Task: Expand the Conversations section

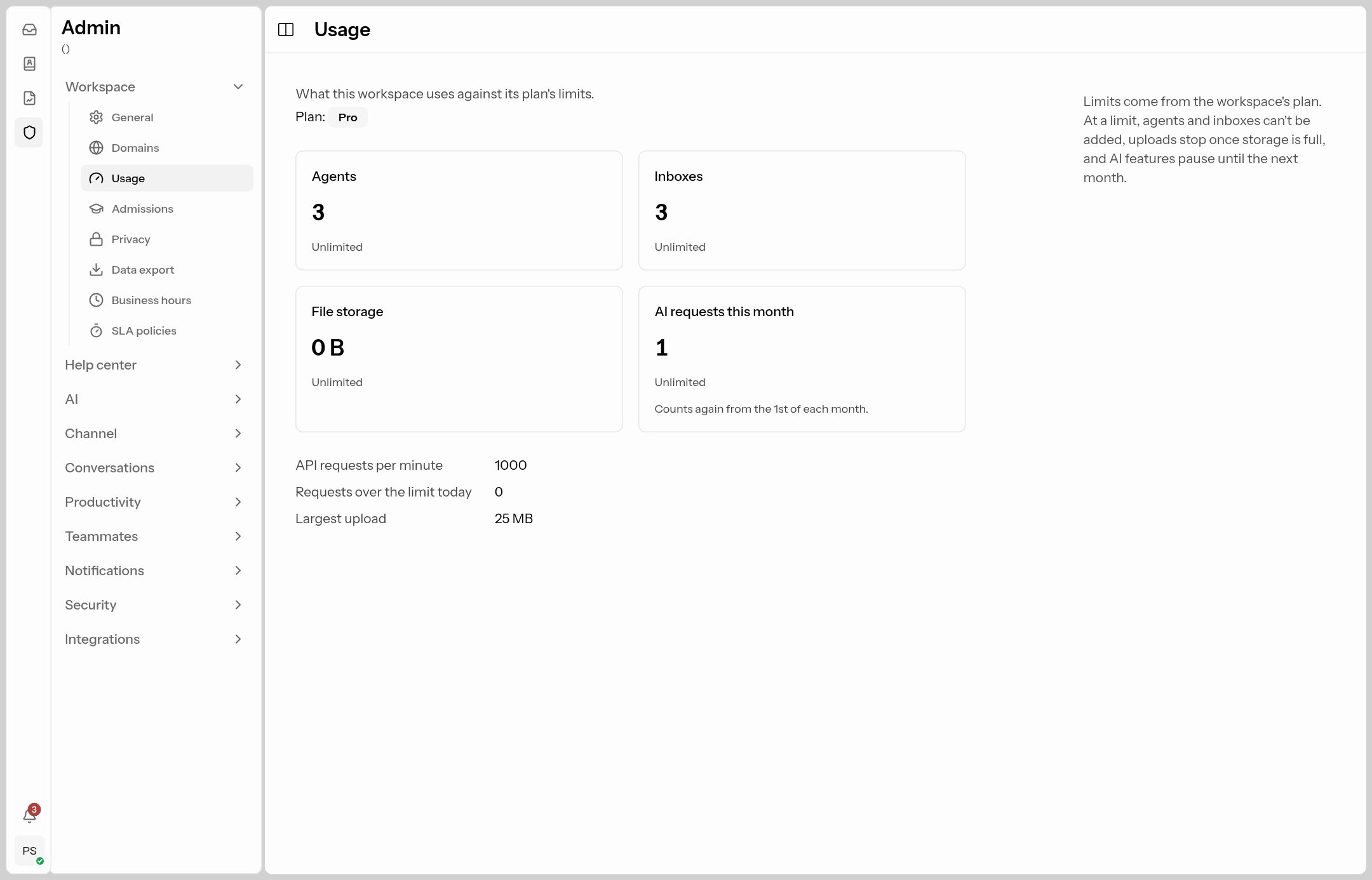Action: pyautogui.click(x=154, y=468)
